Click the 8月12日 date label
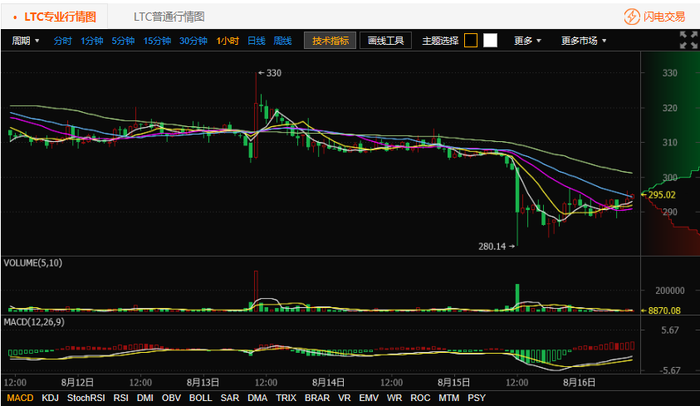 pyautogui.click(x=77, y=382)
